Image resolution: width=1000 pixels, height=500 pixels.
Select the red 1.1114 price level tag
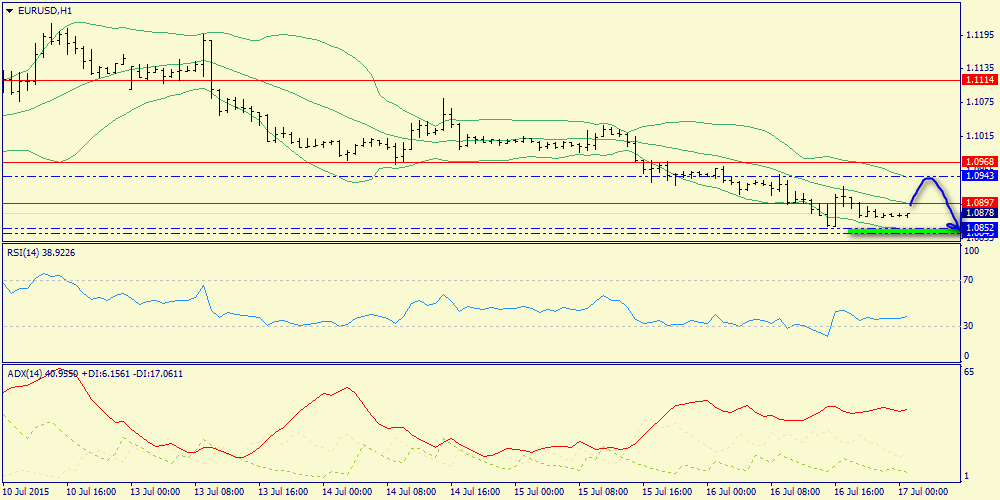(x=978, y=79)
